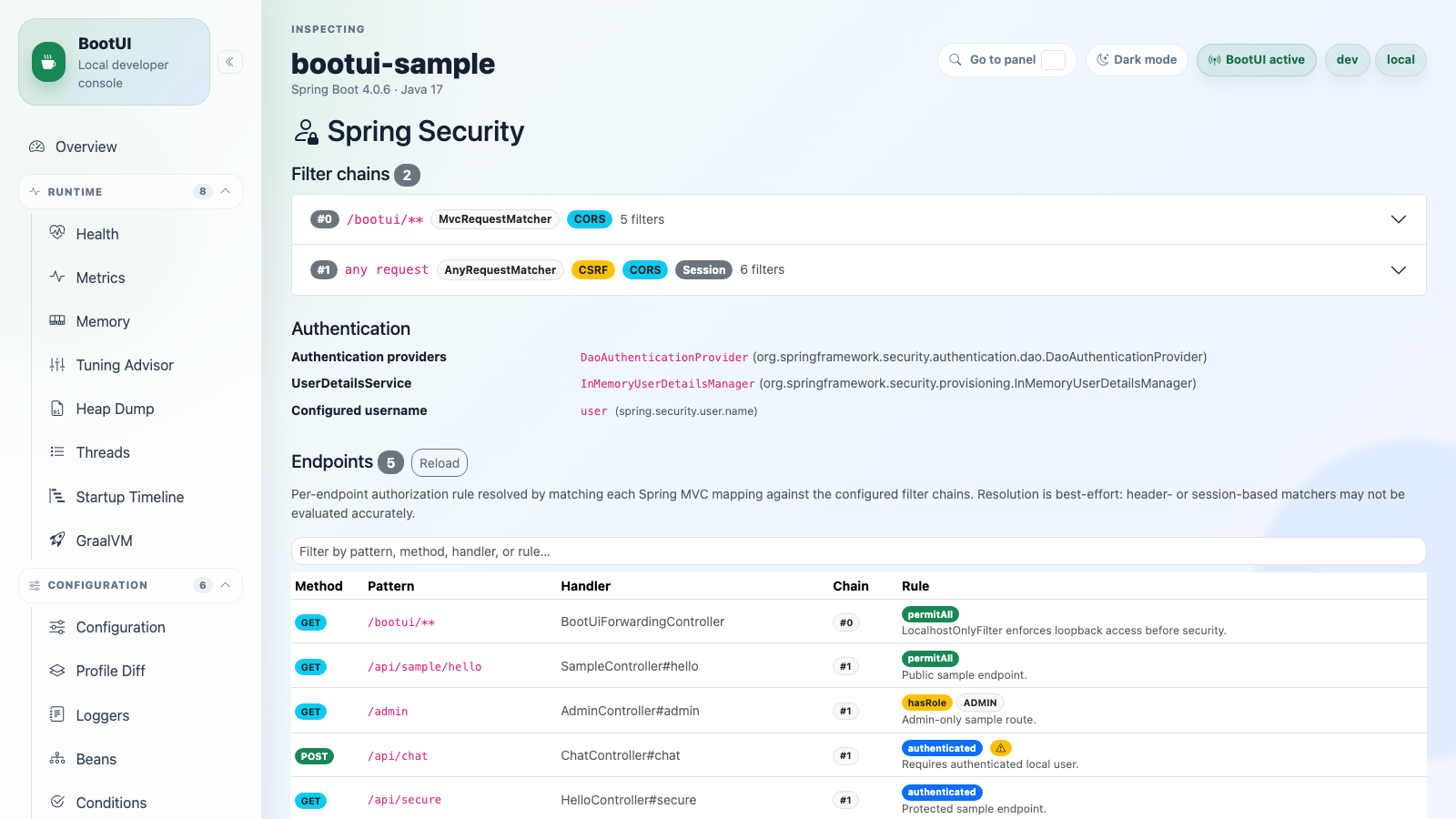Click the /api/sample/hello pattern
Image resolution: width=1456 pixels, height=819 pixels.
(425, 667)
